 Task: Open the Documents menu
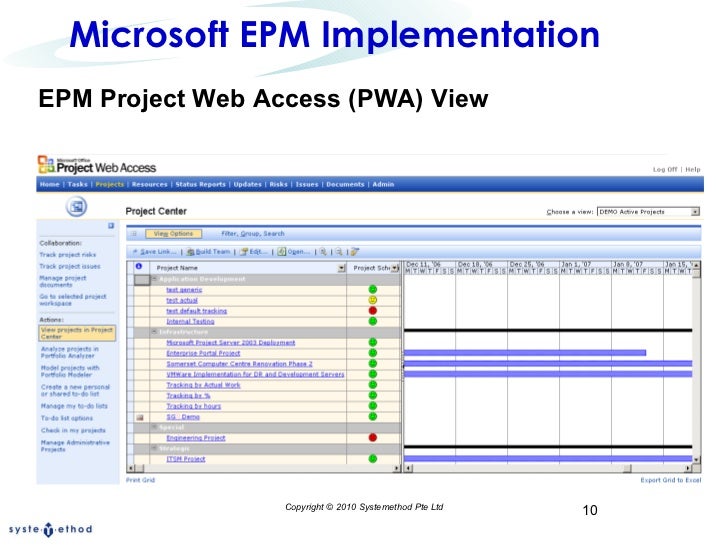pos(345,184)
